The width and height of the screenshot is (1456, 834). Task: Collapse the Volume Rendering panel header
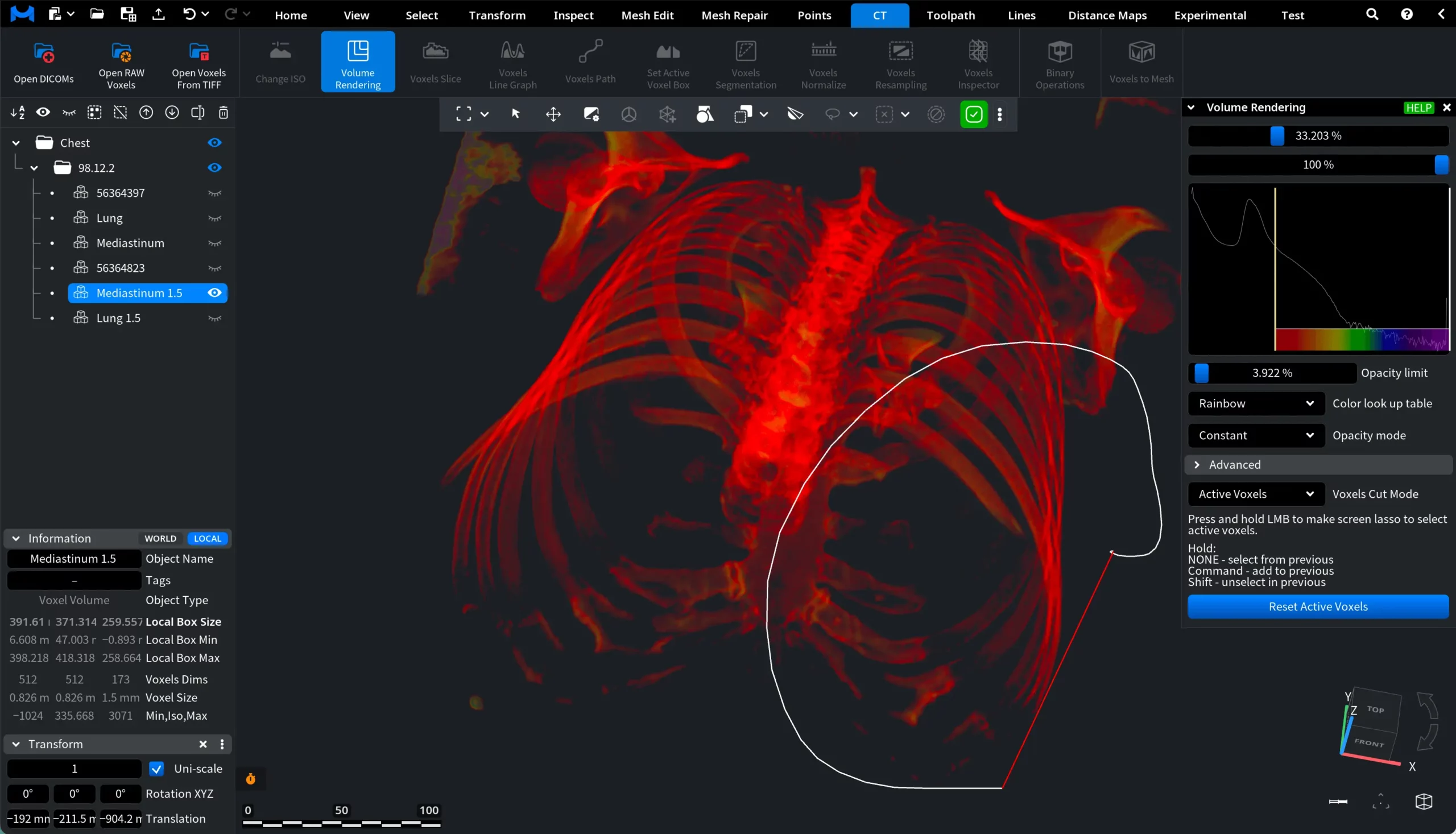tap(1191, 107)
